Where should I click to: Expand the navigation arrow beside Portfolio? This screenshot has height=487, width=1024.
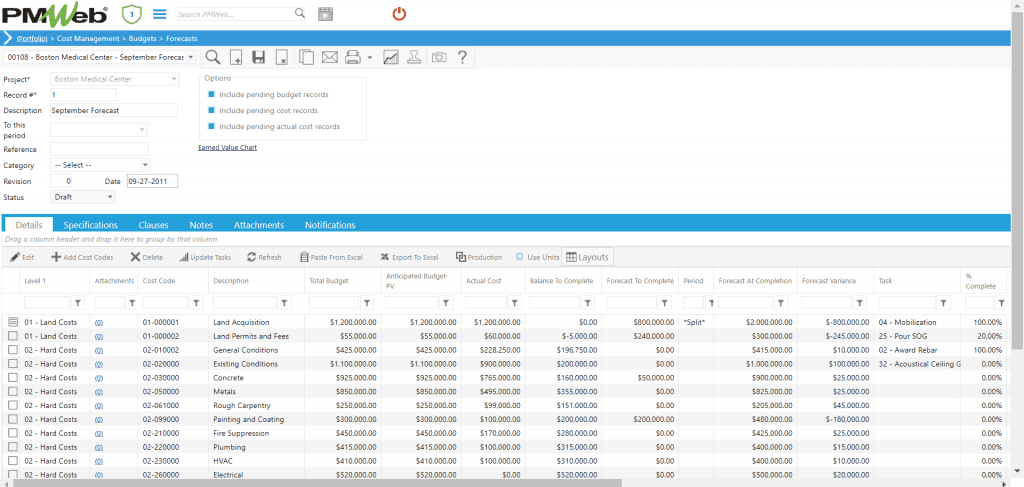click(8, 39)
